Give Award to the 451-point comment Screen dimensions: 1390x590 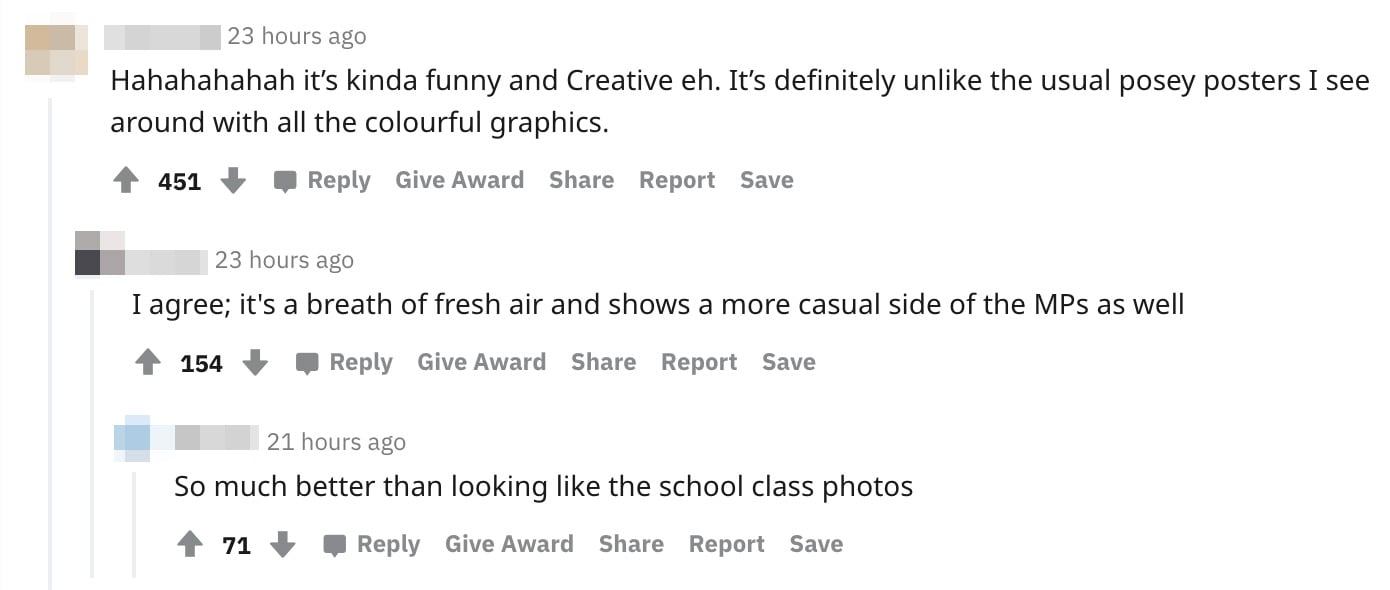(x=459, y=181)
